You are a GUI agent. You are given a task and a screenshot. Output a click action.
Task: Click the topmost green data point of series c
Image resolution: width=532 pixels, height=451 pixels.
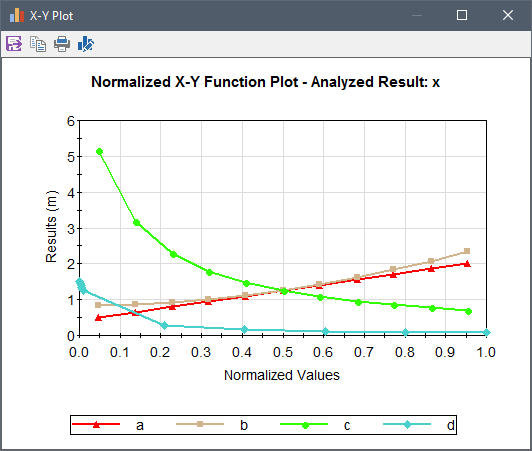(99, 151)
